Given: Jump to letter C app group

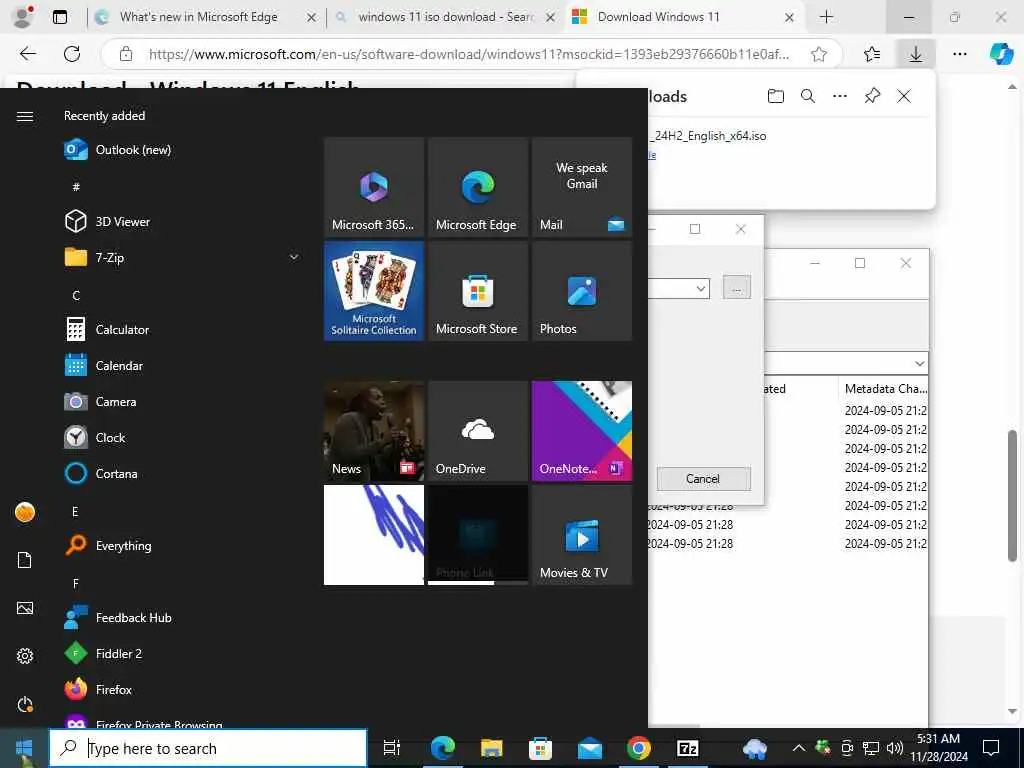Looking at the screenshot, I should [76, 295].
